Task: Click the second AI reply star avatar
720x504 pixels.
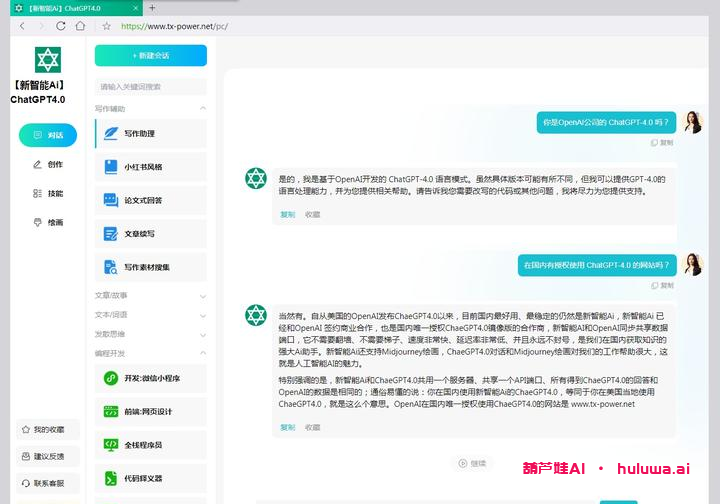Action: (256, 315)
